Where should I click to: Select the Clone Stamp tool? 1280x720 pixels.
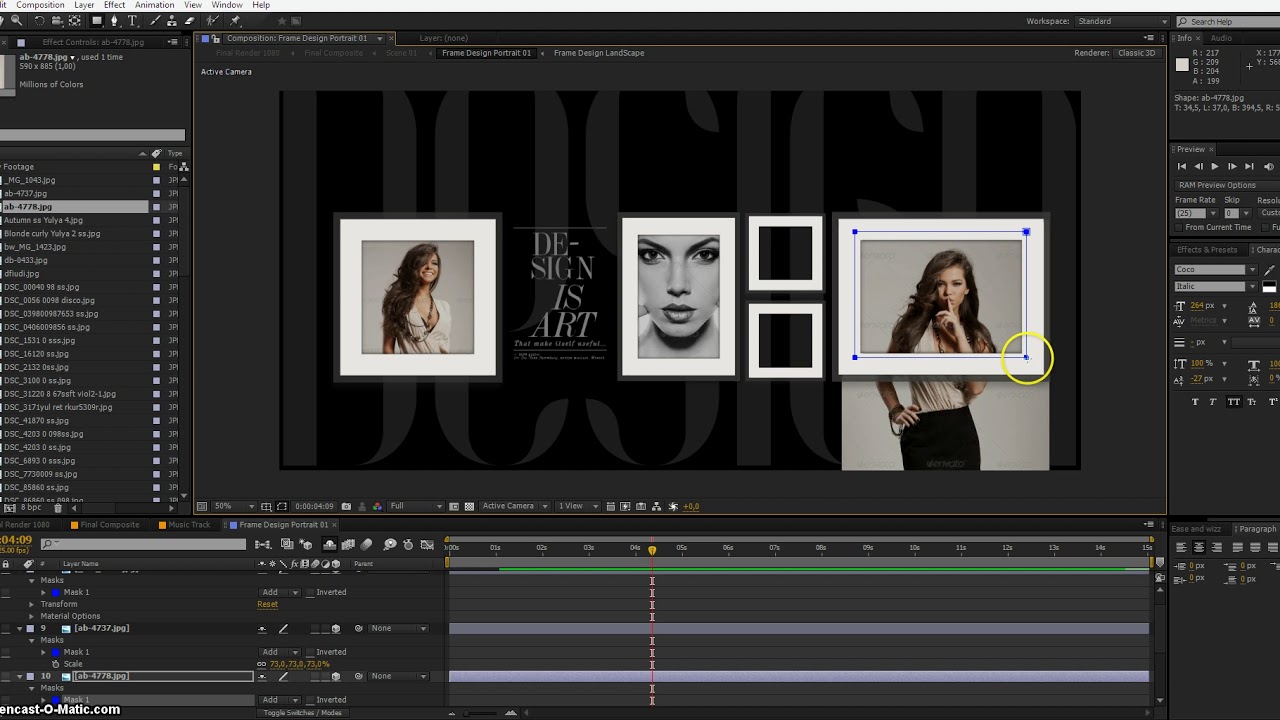pyautogui.click(x=172, y=21)
